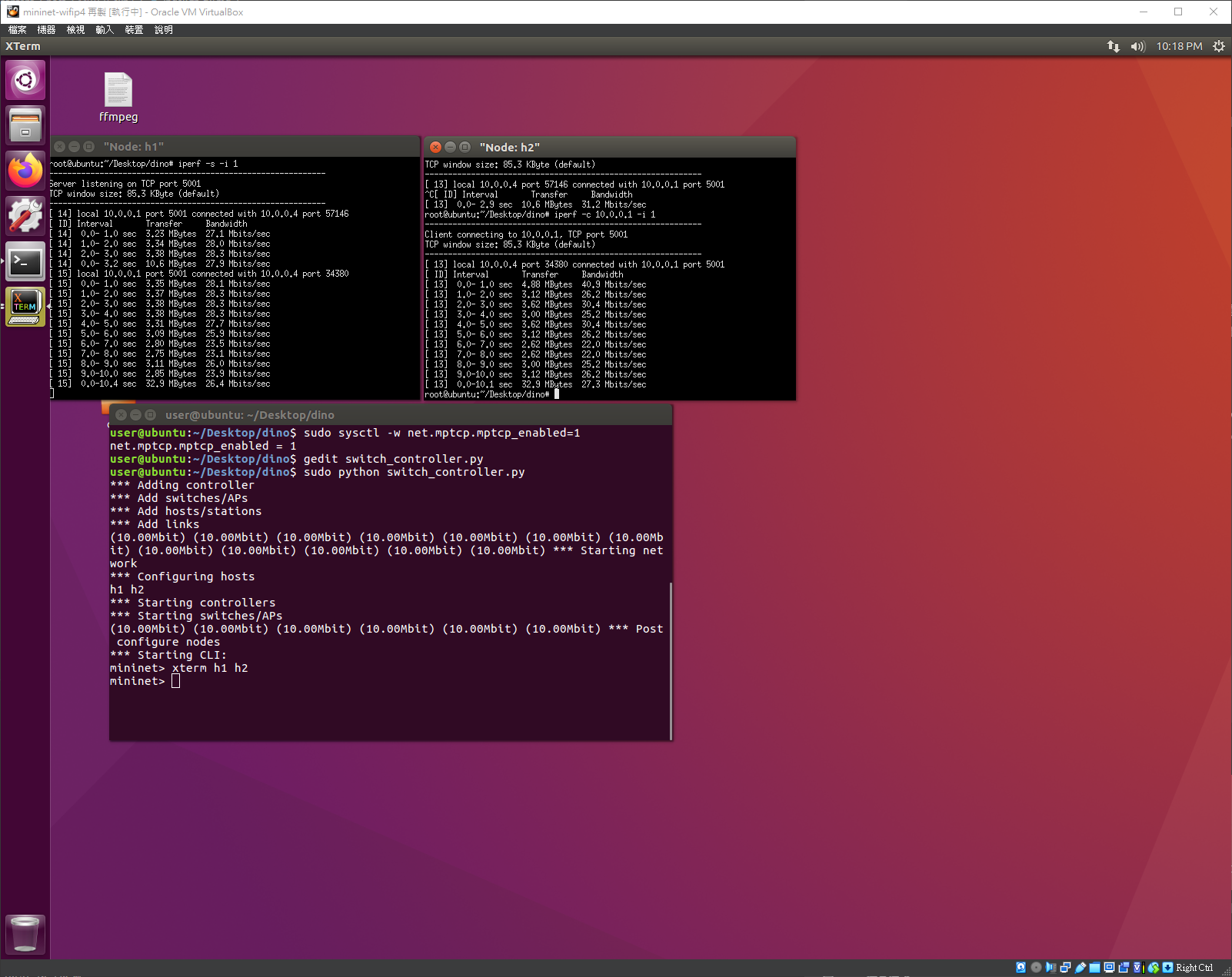Focus the "Node: h2" title bar
The width and height of the screenshot is (1232, 977).
click(610, 147)
